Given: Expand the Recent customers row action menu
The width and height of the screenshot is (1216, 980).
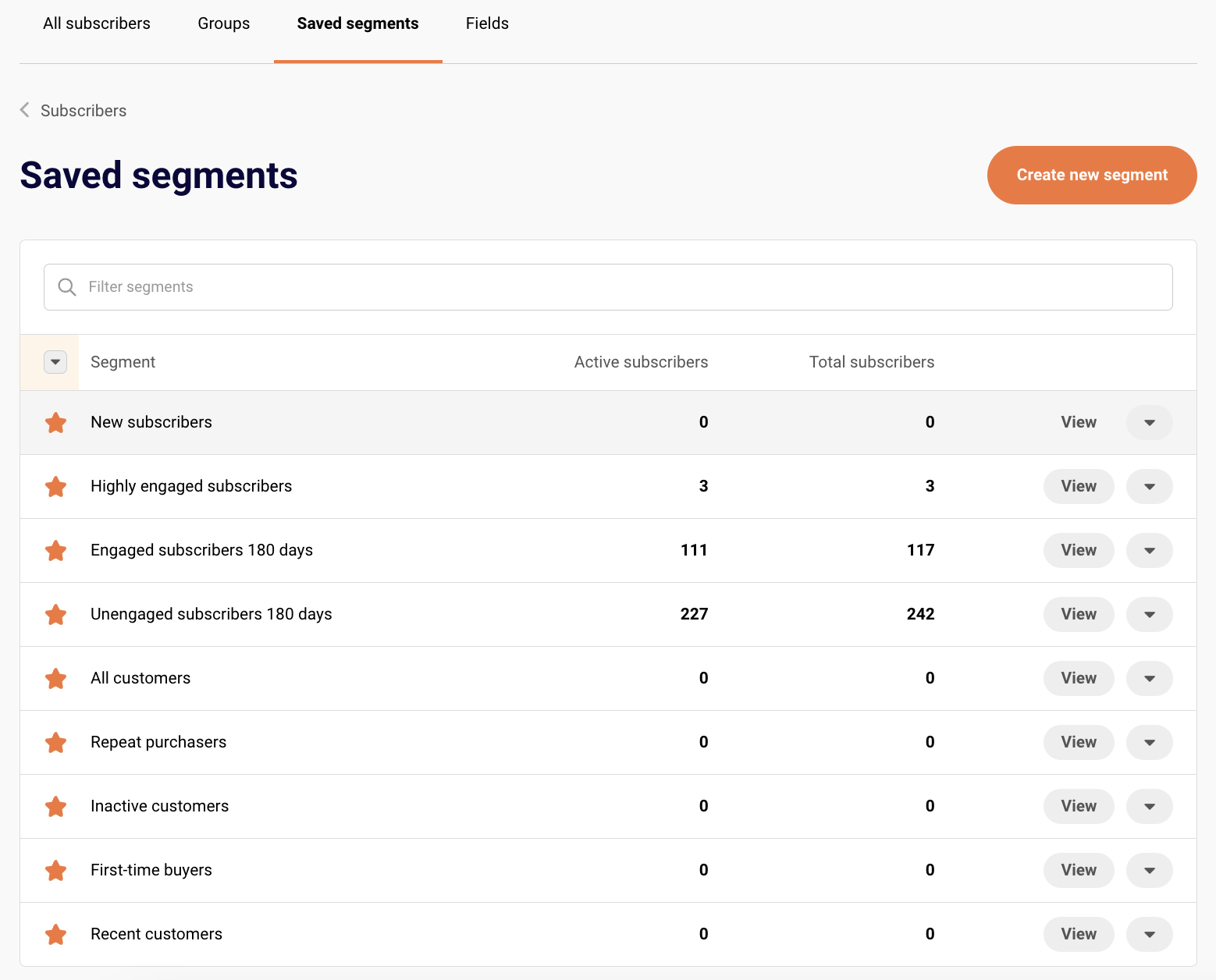Looking at the screenshot, I should coord(1149,934).
